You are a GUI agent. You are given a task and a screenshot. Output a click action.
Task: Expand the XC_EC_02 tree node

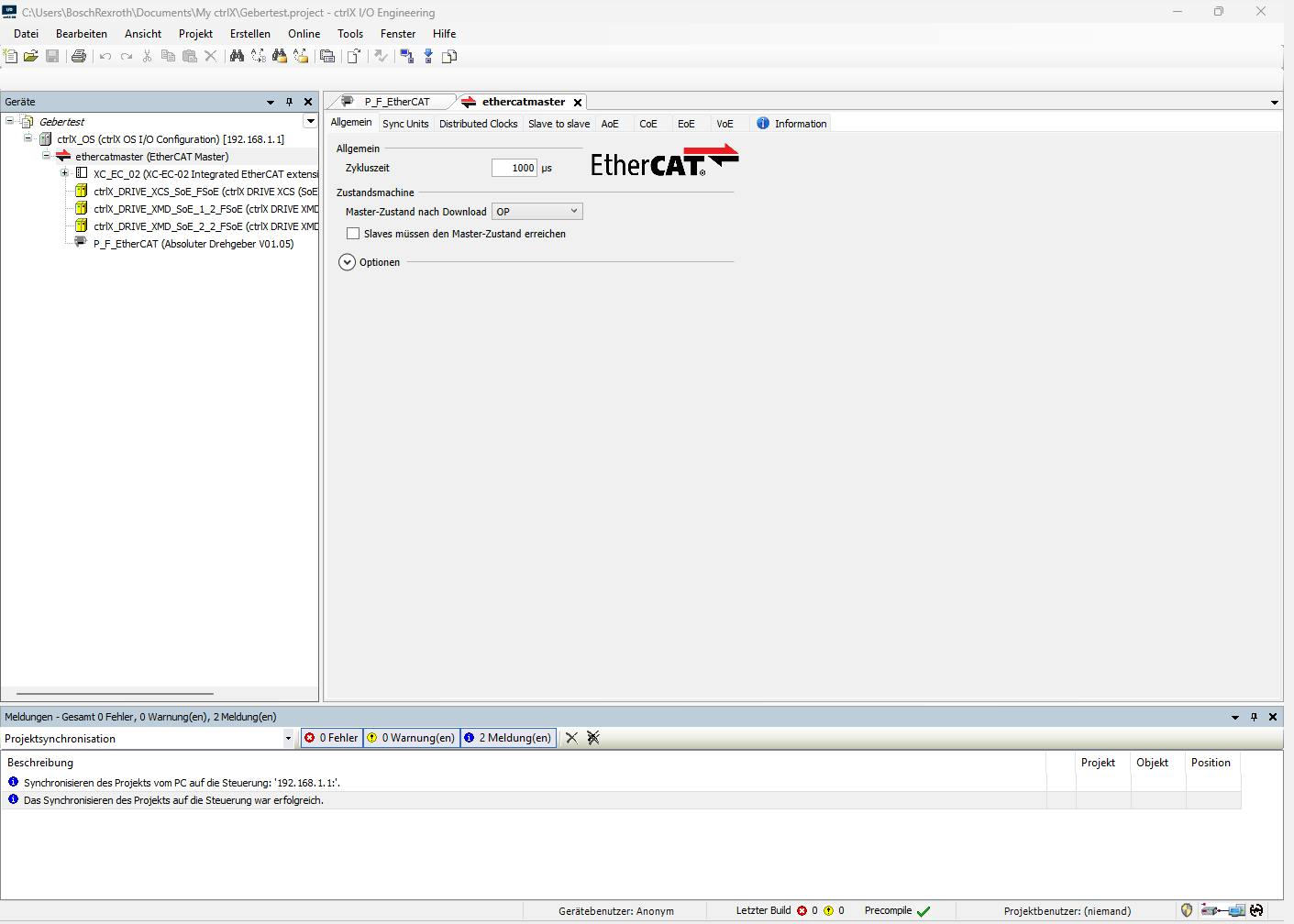coord(64,173)
